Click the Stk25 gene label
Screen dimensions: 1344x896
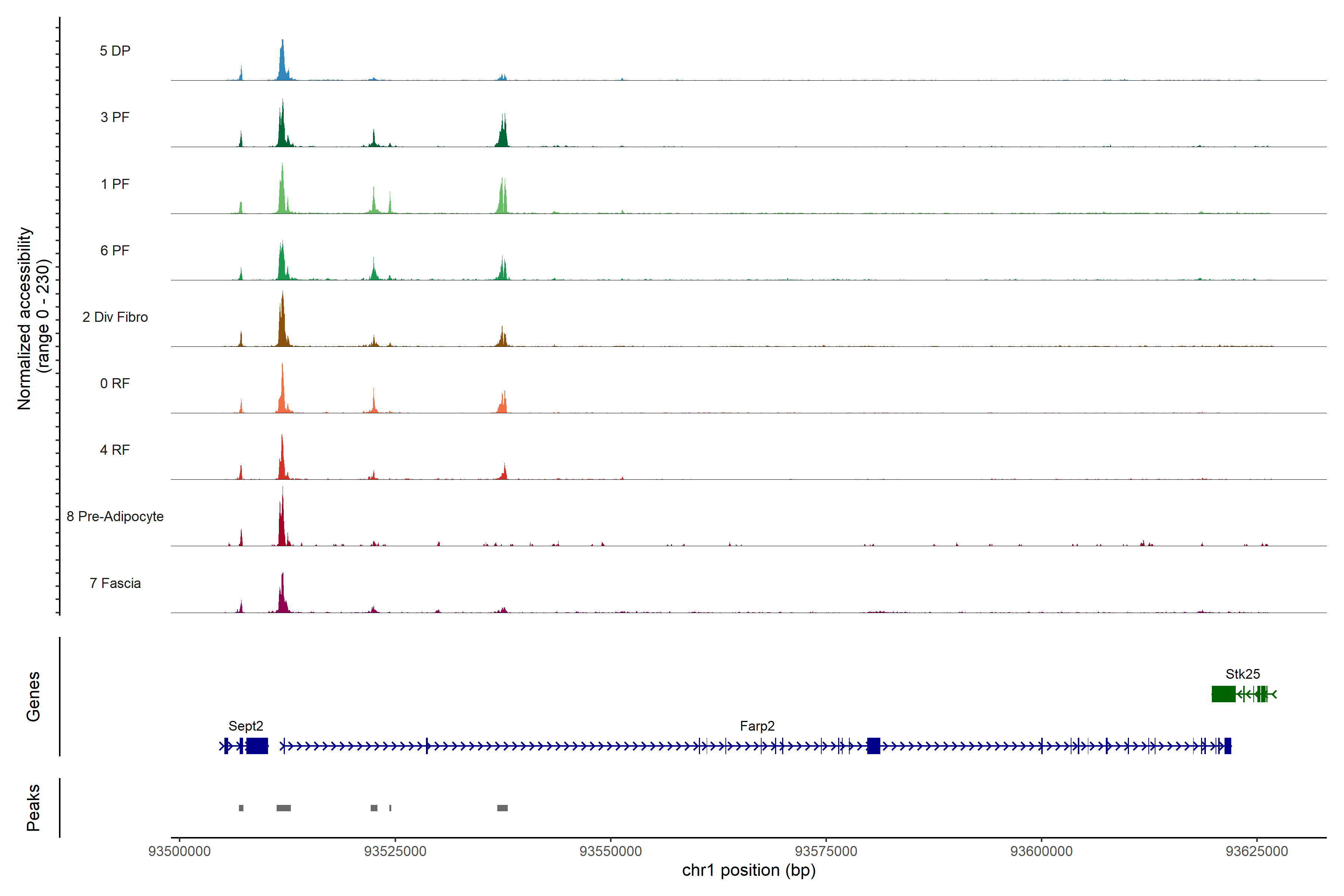[x=1242, y=674]
